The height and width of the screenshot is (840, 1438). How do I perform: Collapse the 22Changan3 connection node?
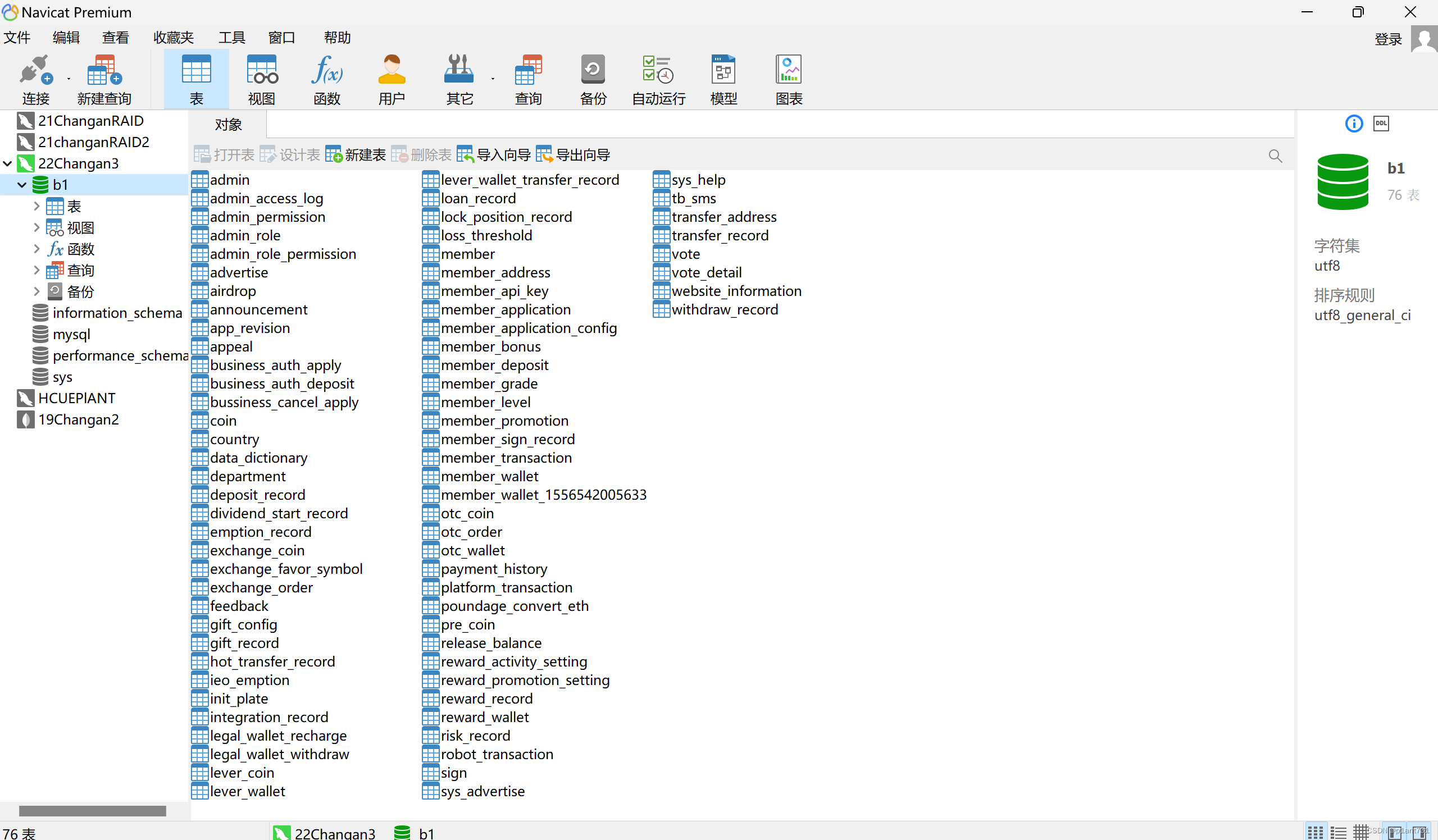point(7,163)
